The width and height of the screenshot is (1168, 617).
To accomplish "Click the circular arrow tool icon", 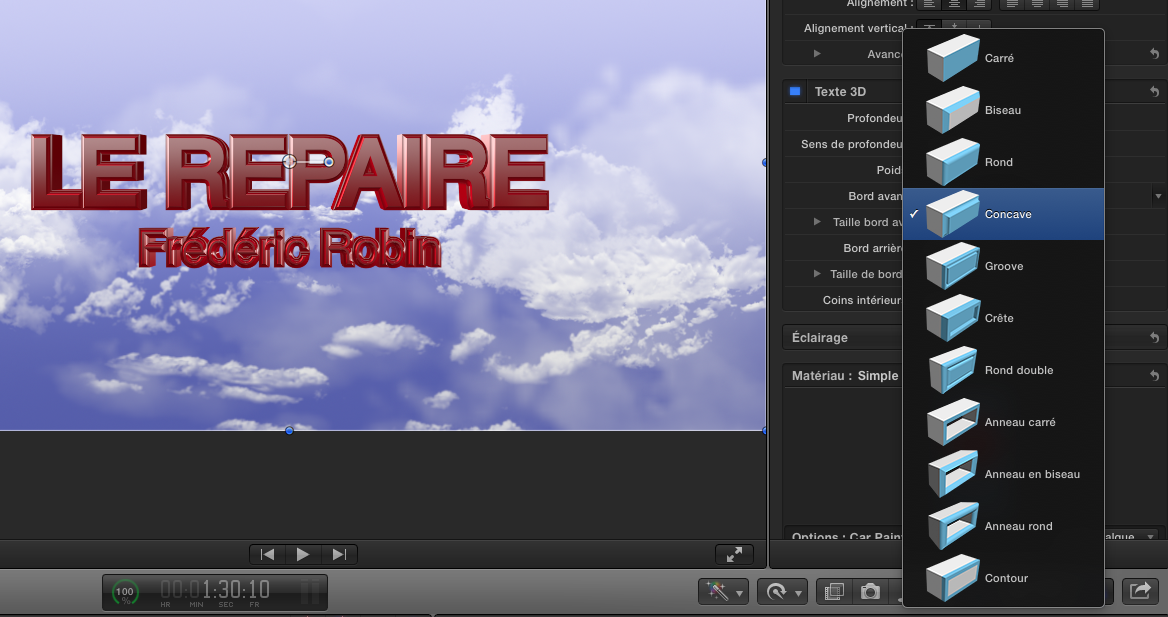I will pos(776,592).
